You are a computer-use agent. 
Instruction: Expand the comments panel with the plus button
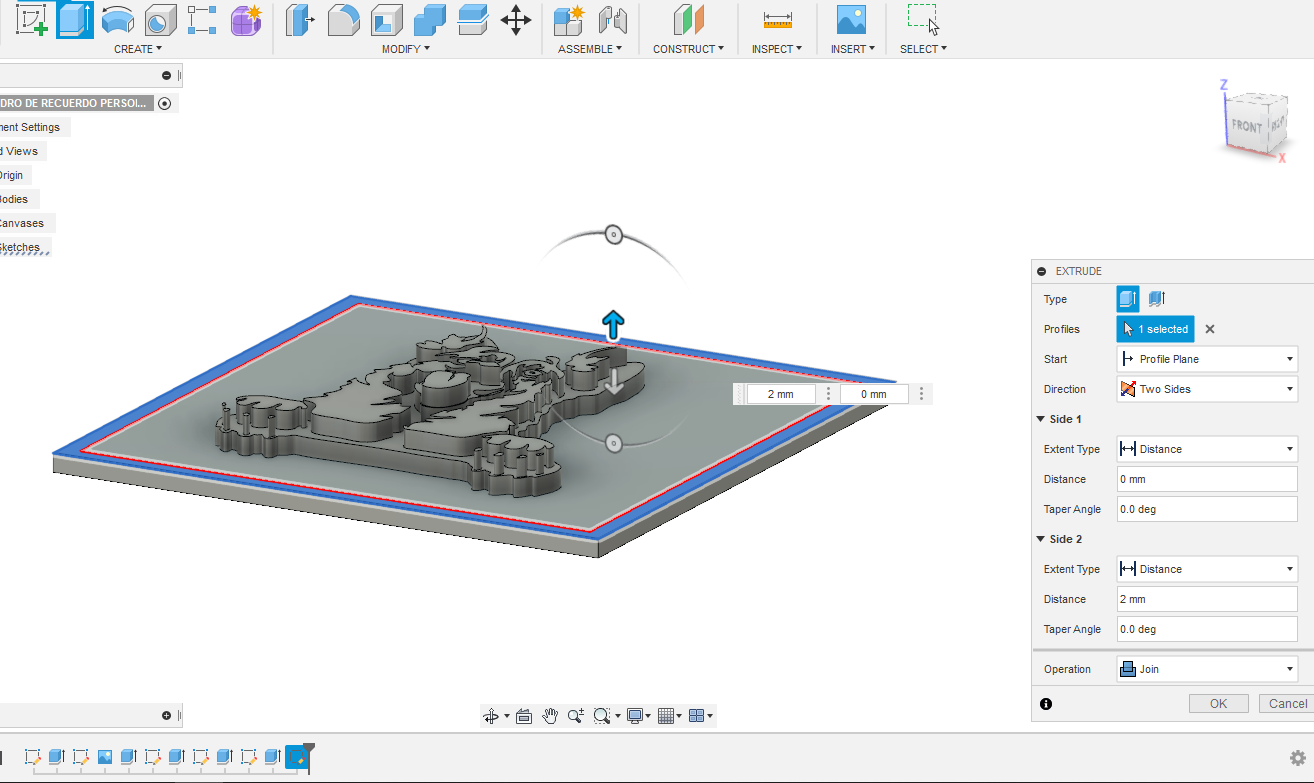click(x=166, y=715)
